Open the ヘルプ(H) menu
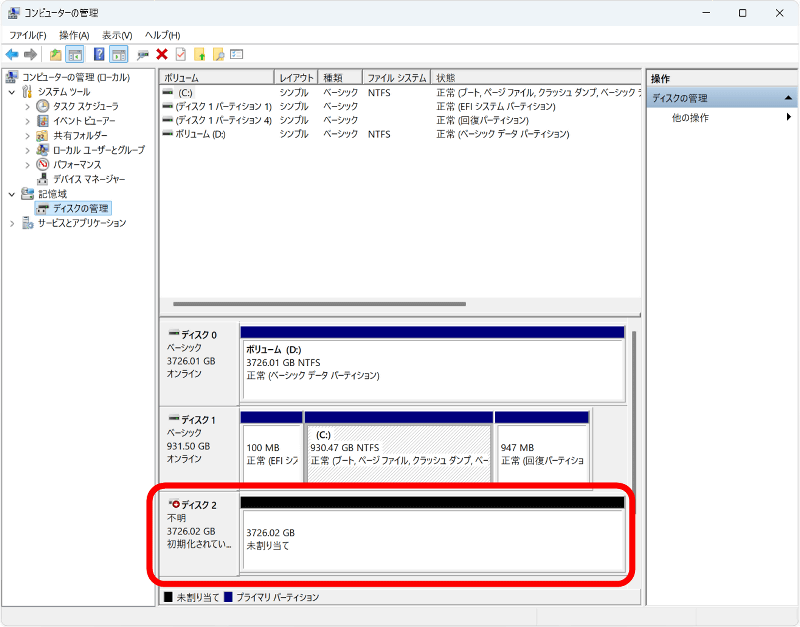800x627 pixels. tap(162, 35)
